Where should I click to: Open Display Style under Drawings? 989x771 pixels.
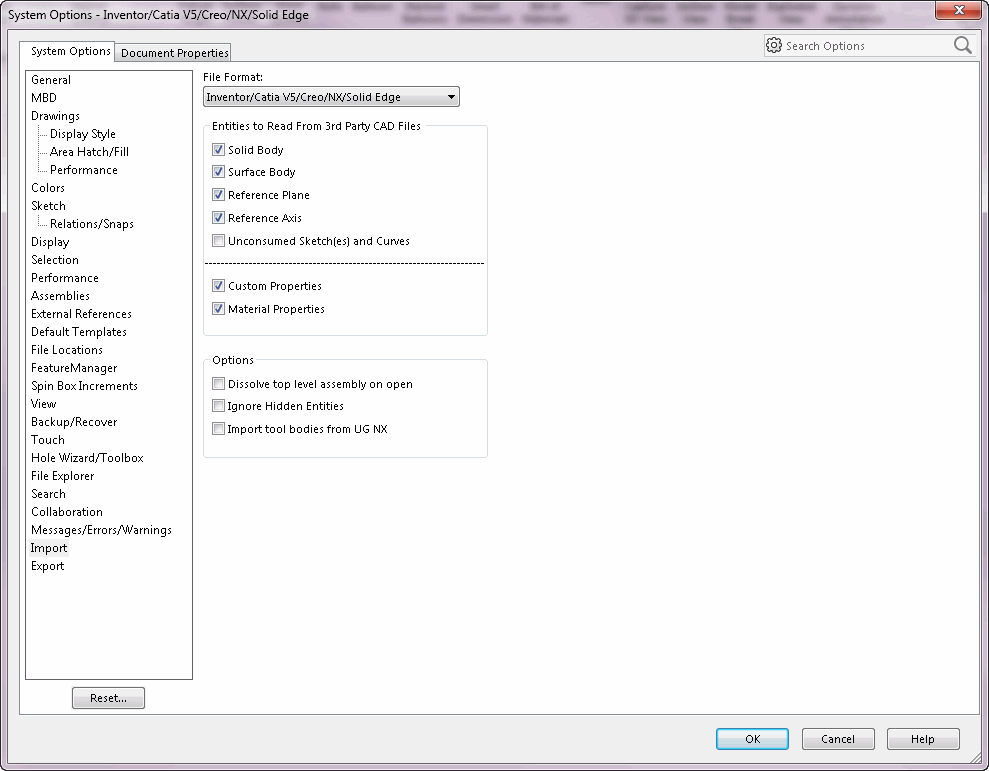83,134
